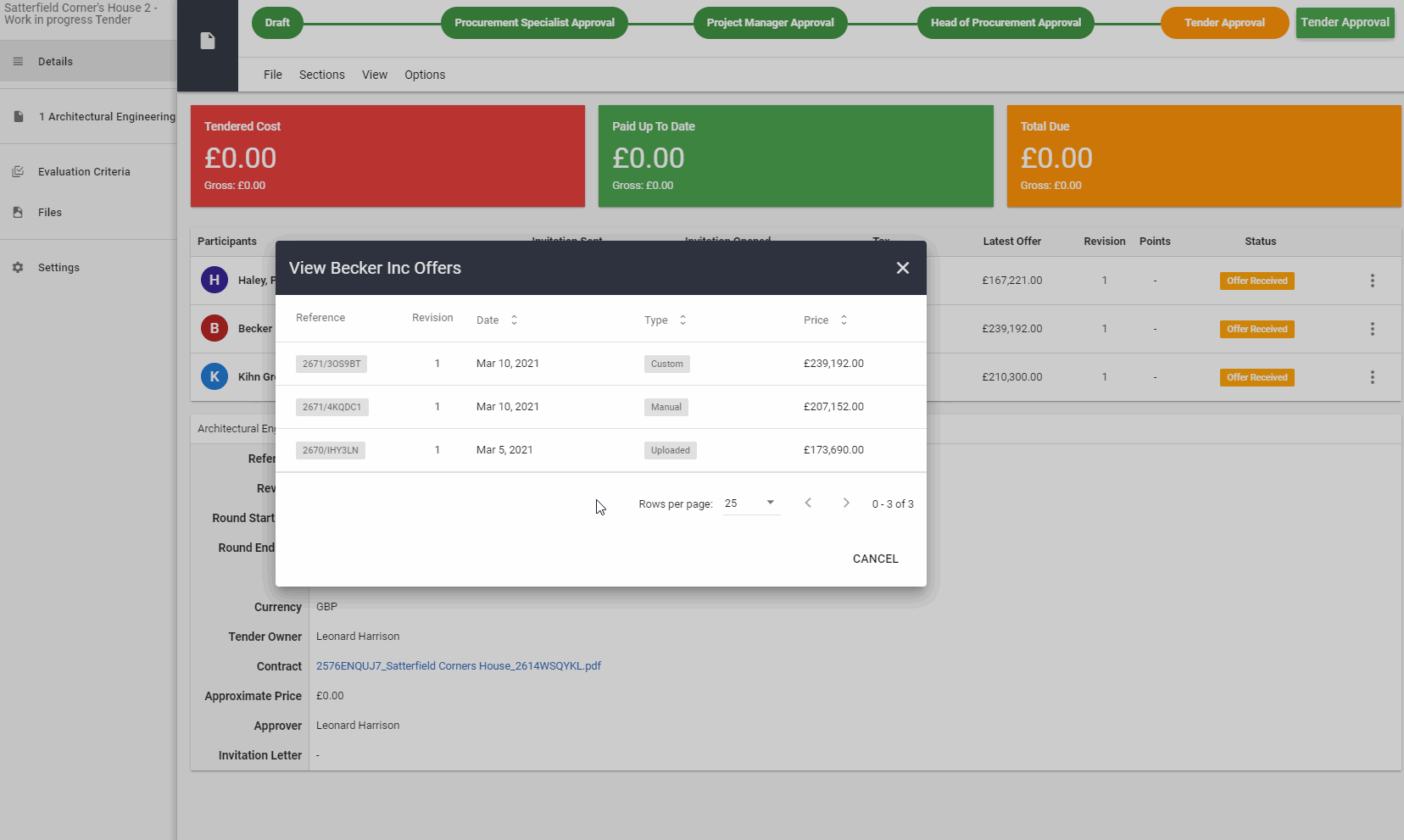Viewport: 1404px width, 840px height.
Task: Toggle sorting by the Type column
Action: [x=682, y=320]
